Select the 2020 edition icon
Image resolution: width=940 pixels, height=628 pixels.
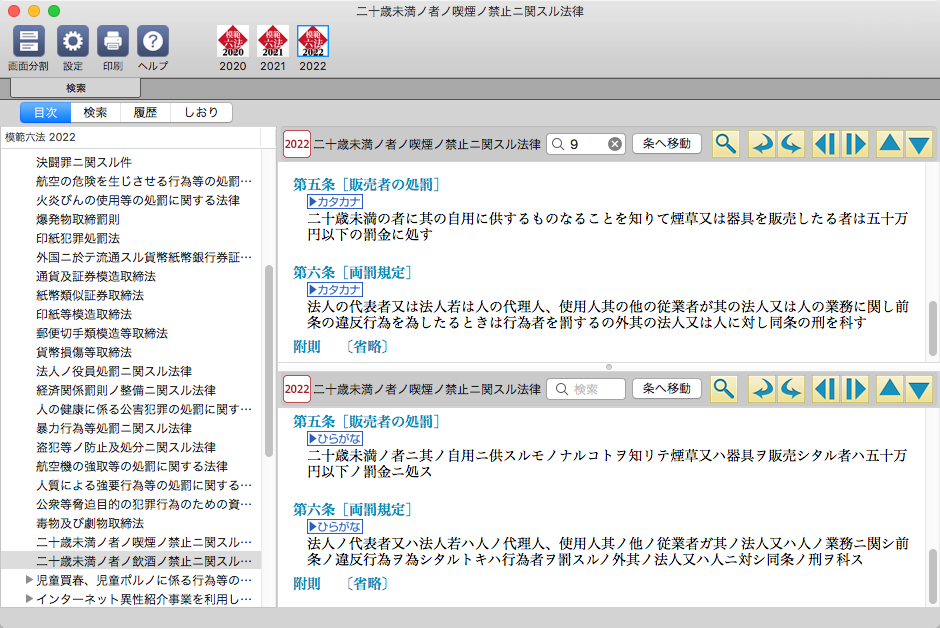233,41
